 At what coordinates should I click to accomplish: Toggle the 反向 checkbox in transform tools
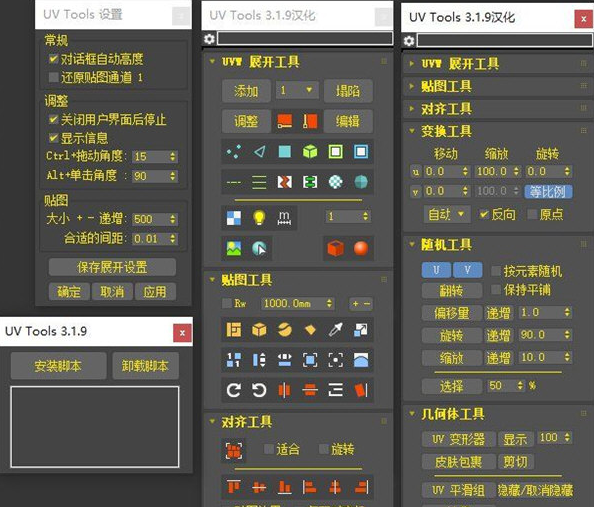483,214
